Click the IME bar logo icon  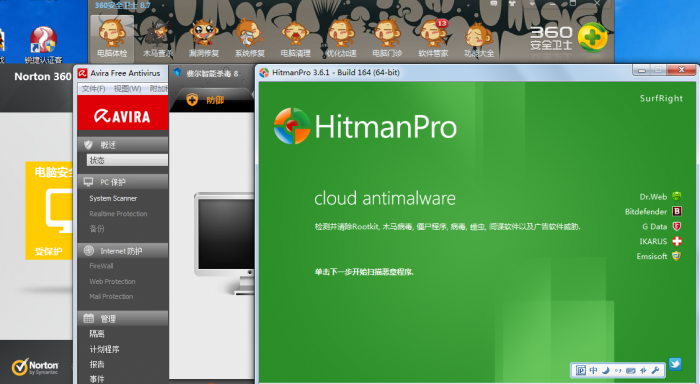click(580, 370)
